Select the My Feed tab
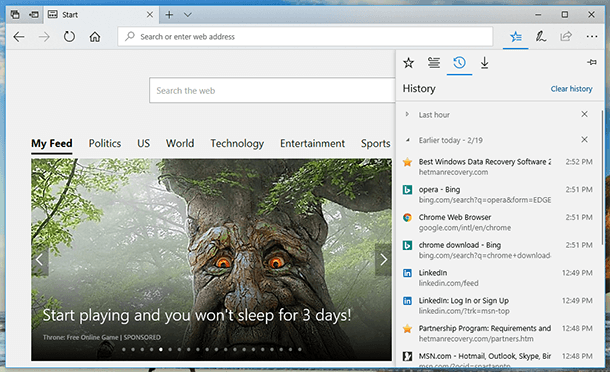 [x=52, y=144]
